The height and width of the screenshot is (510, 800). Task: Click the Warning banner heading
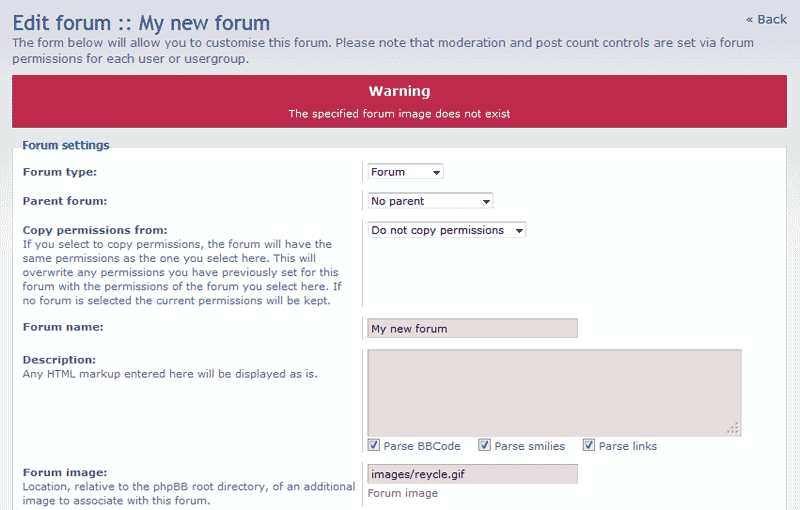399,91
